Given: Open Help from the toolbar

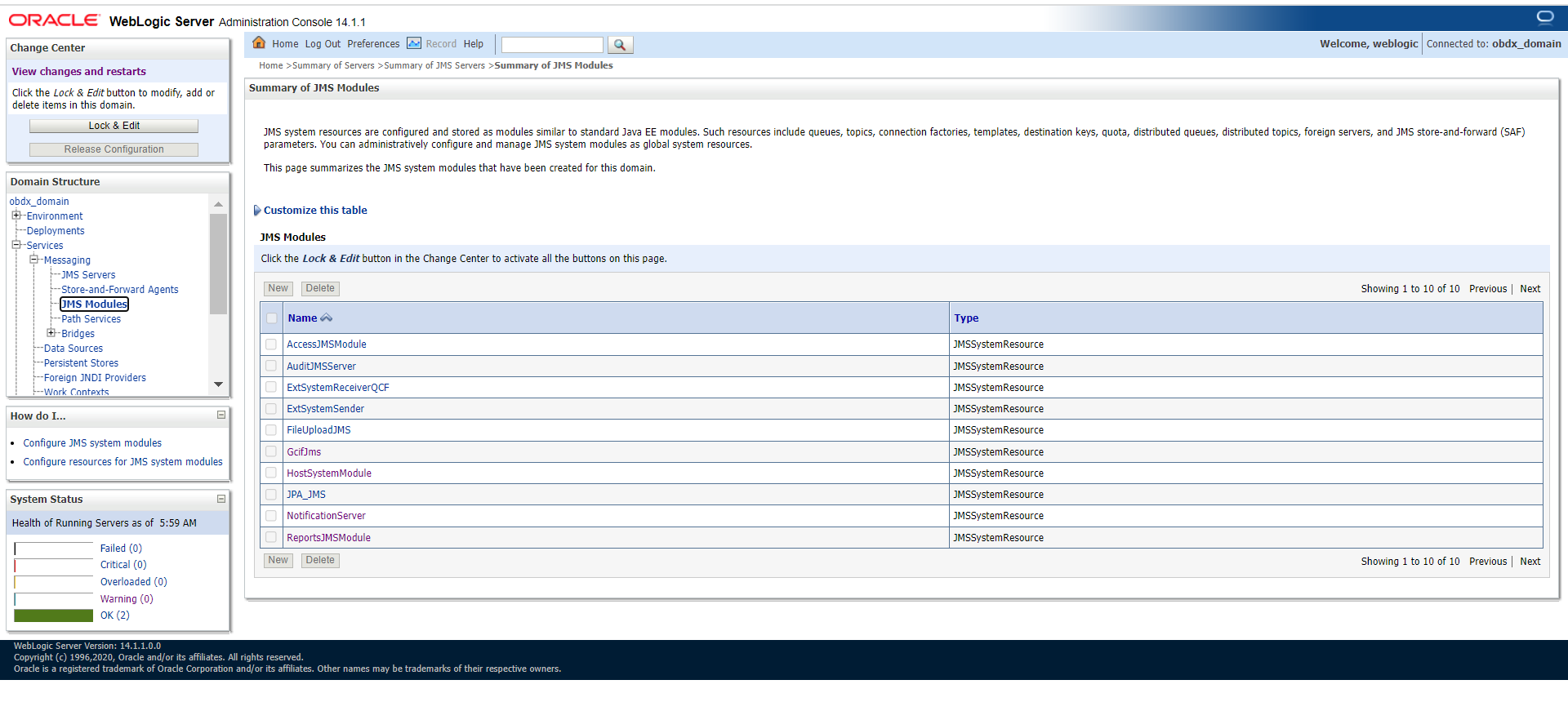Looking at the screenshot, I should pyautogui.click(x=474, y=44).
